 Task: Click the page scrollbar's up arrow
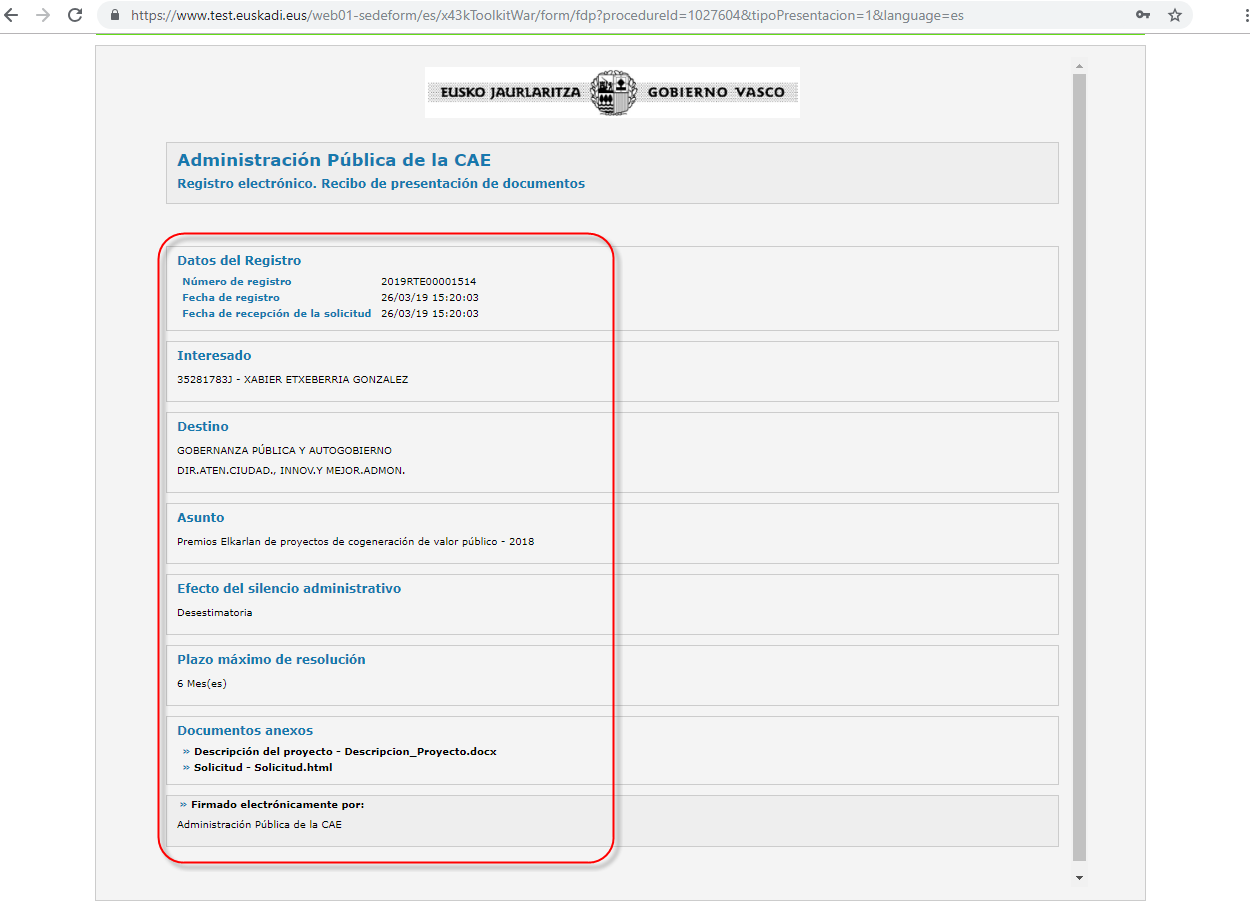(x=1079, y=66)
